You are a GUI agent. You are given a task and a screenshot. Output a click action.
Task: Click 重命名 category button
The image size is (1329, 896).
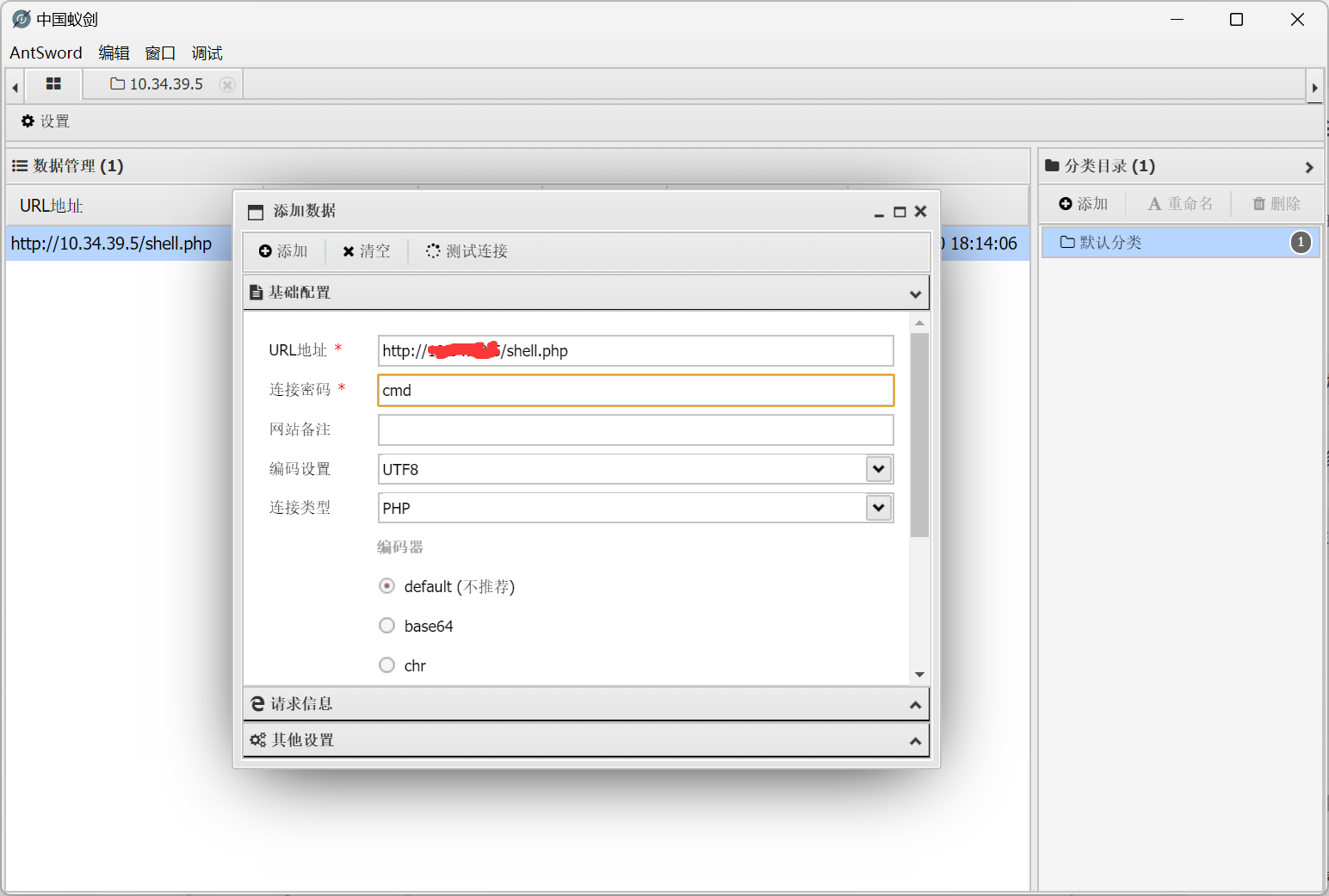[x=1180, y=204]
